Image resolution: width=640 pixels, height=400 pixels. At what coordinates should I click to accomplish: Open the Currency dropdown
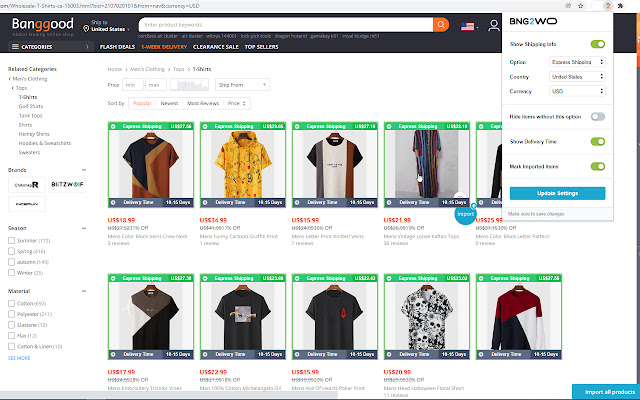coord(577,91)
